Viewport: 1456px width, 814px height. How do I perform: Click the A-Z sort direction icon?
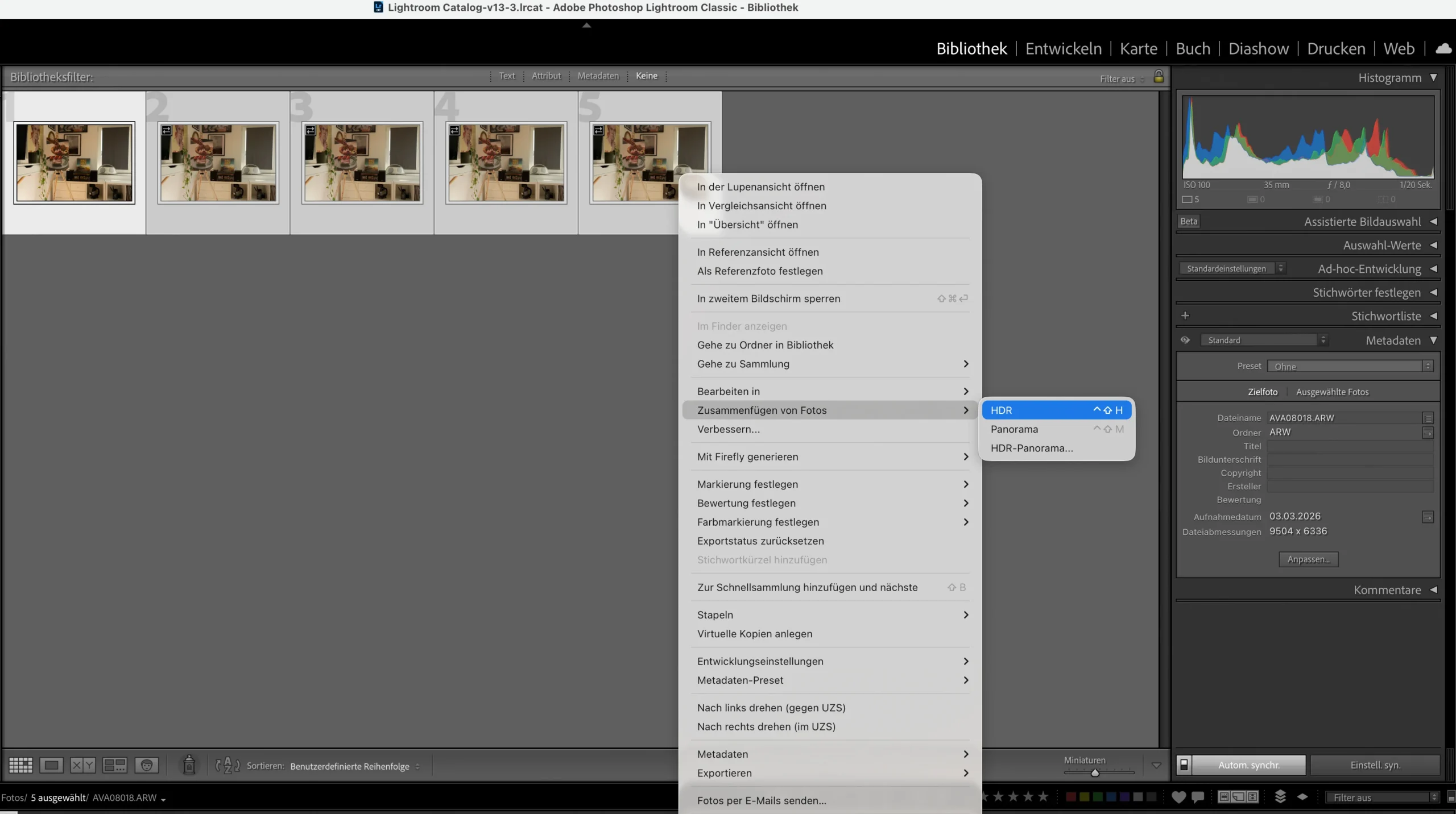pos(227,766)
